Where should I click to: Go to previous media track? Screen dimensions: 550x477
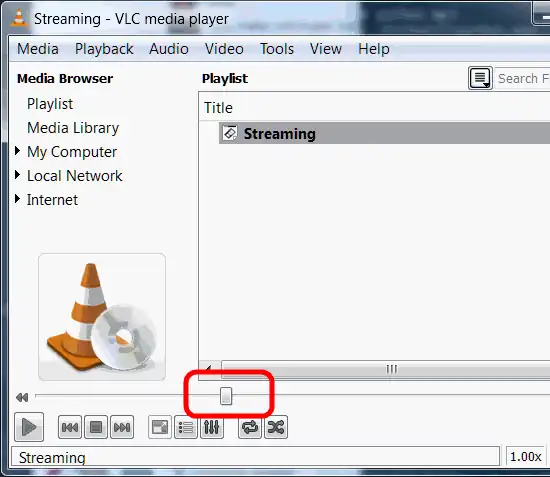70,427
